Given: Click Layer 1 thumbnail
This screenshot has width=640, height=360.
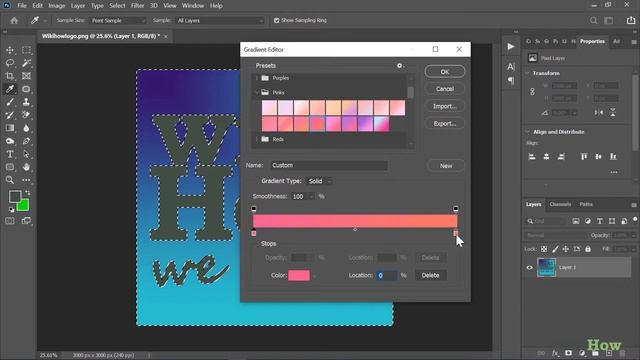Looking at the screenshot, I should [x=546, y=268].
